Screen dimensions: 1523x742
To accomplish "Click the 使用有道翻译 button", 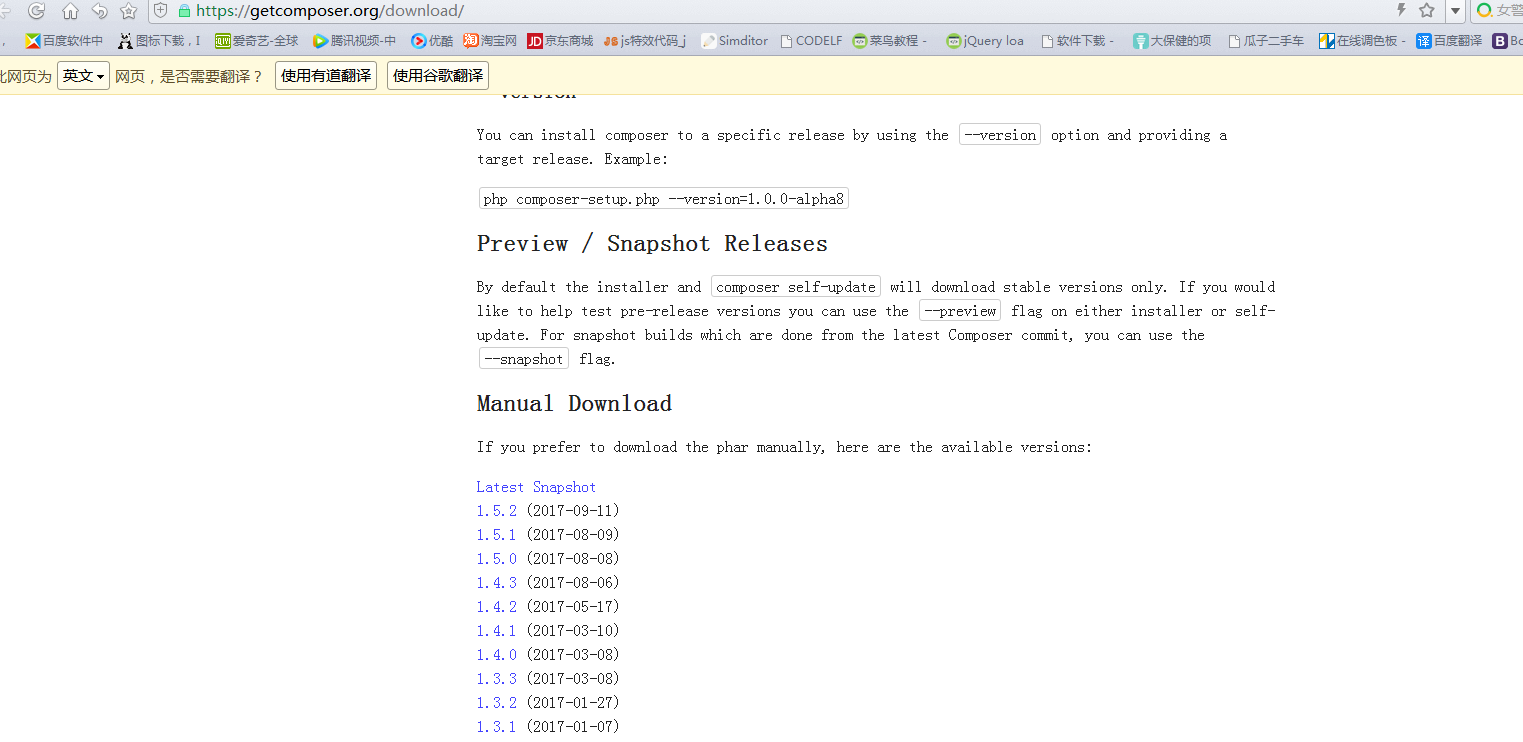I will pyautogui.click(x=326, y=75).
